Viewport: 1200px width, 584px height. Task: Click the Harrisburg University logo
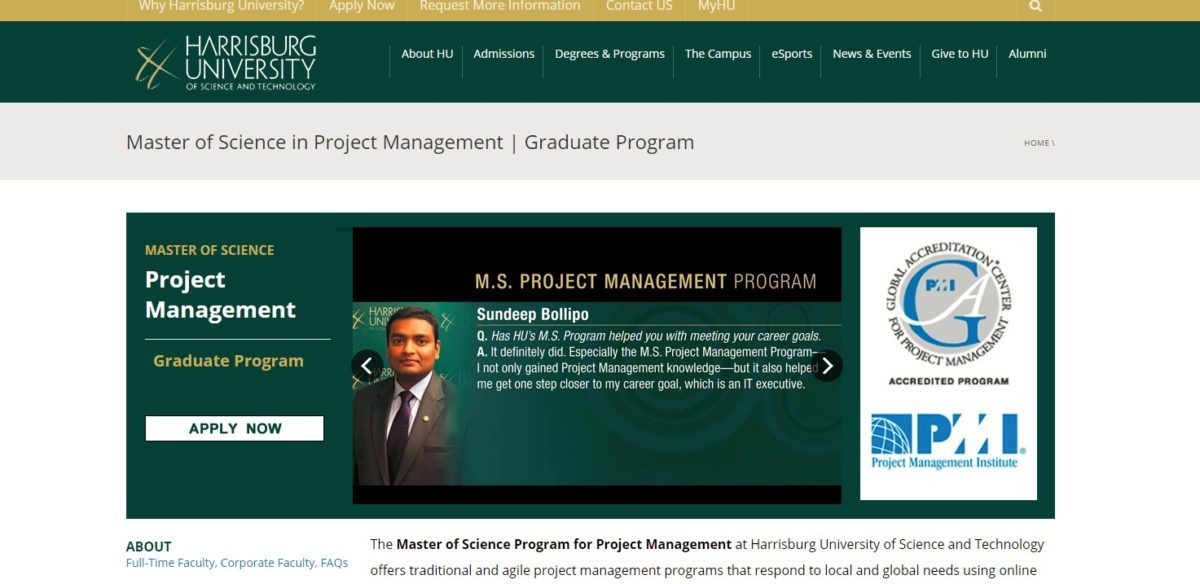(x=226, y=62)
